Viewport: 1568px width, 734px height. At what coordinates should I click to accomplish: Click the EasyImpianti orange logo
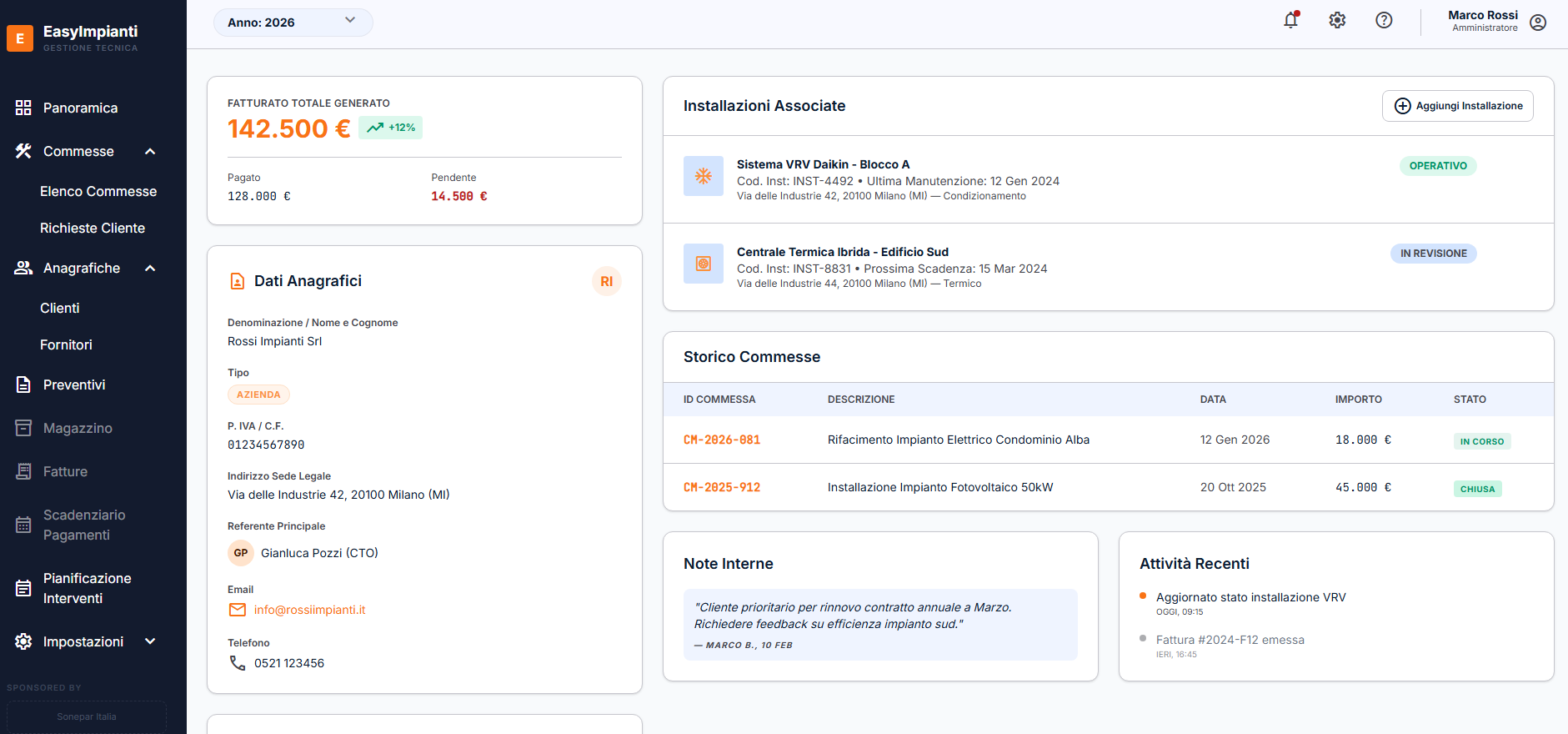(x=20, y=38)
